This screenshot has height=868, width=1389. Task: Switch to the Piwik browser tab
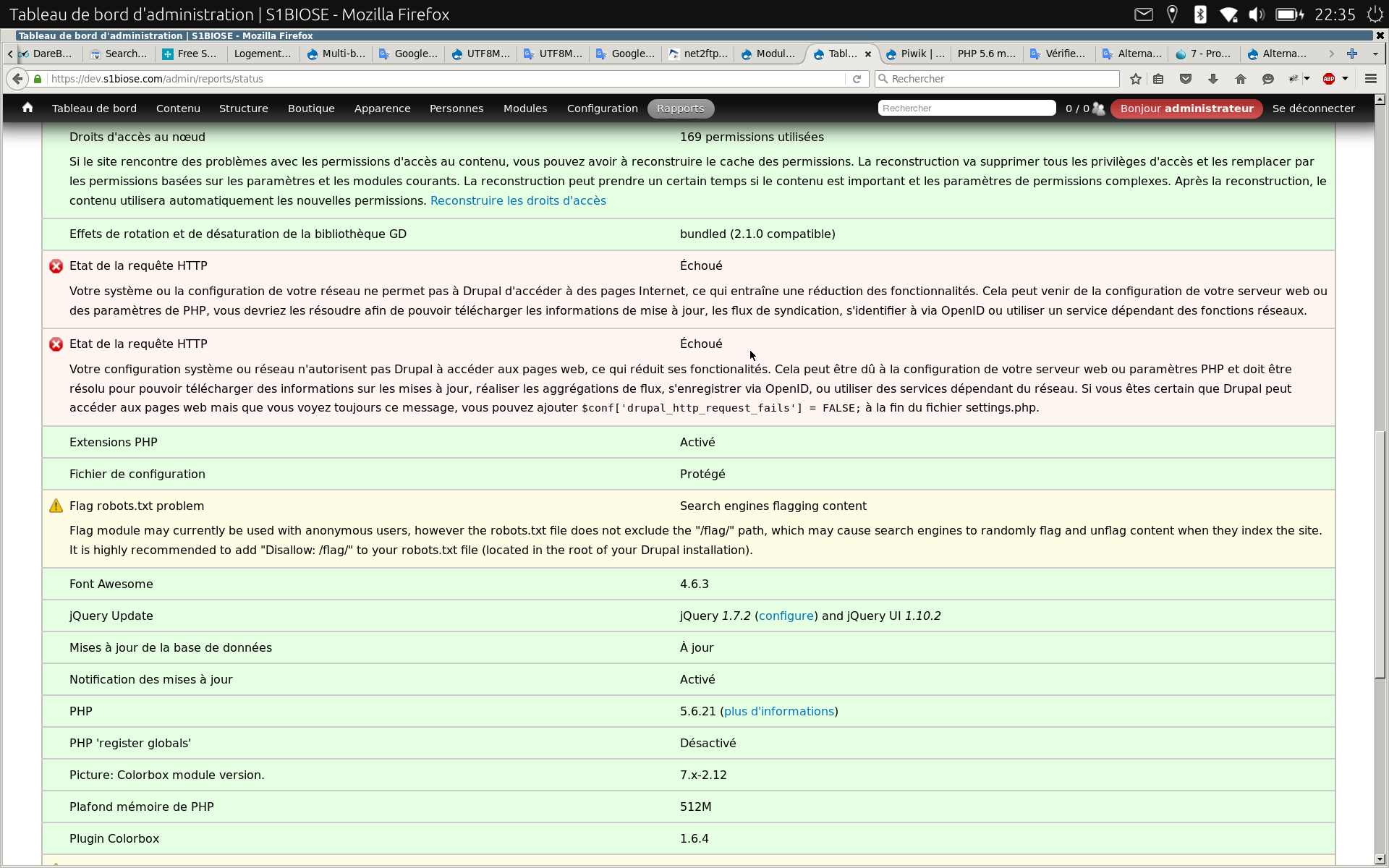point(914,54)
